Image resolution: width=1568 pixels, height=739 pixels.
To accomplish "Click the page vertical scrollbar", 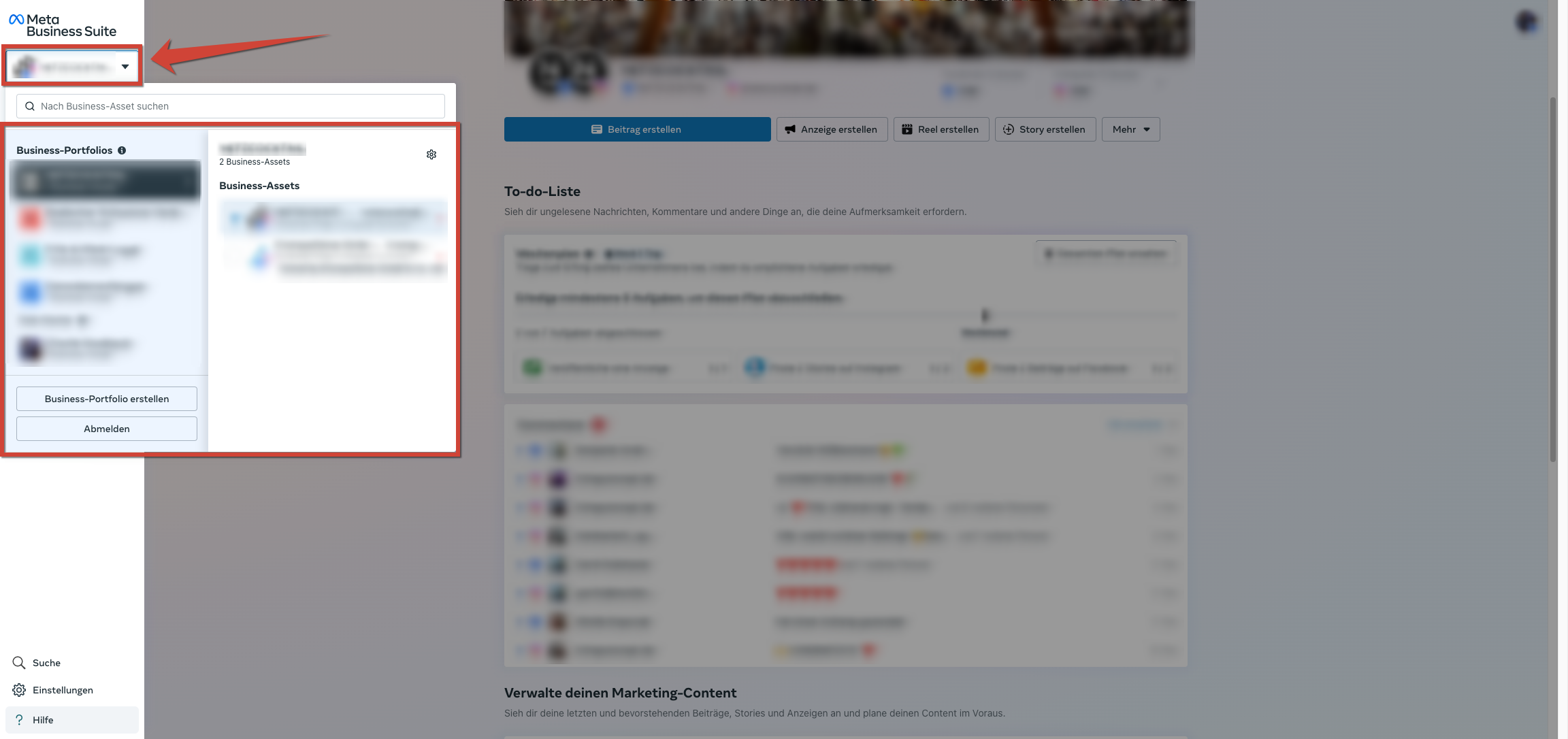I will click(1553, 279).
